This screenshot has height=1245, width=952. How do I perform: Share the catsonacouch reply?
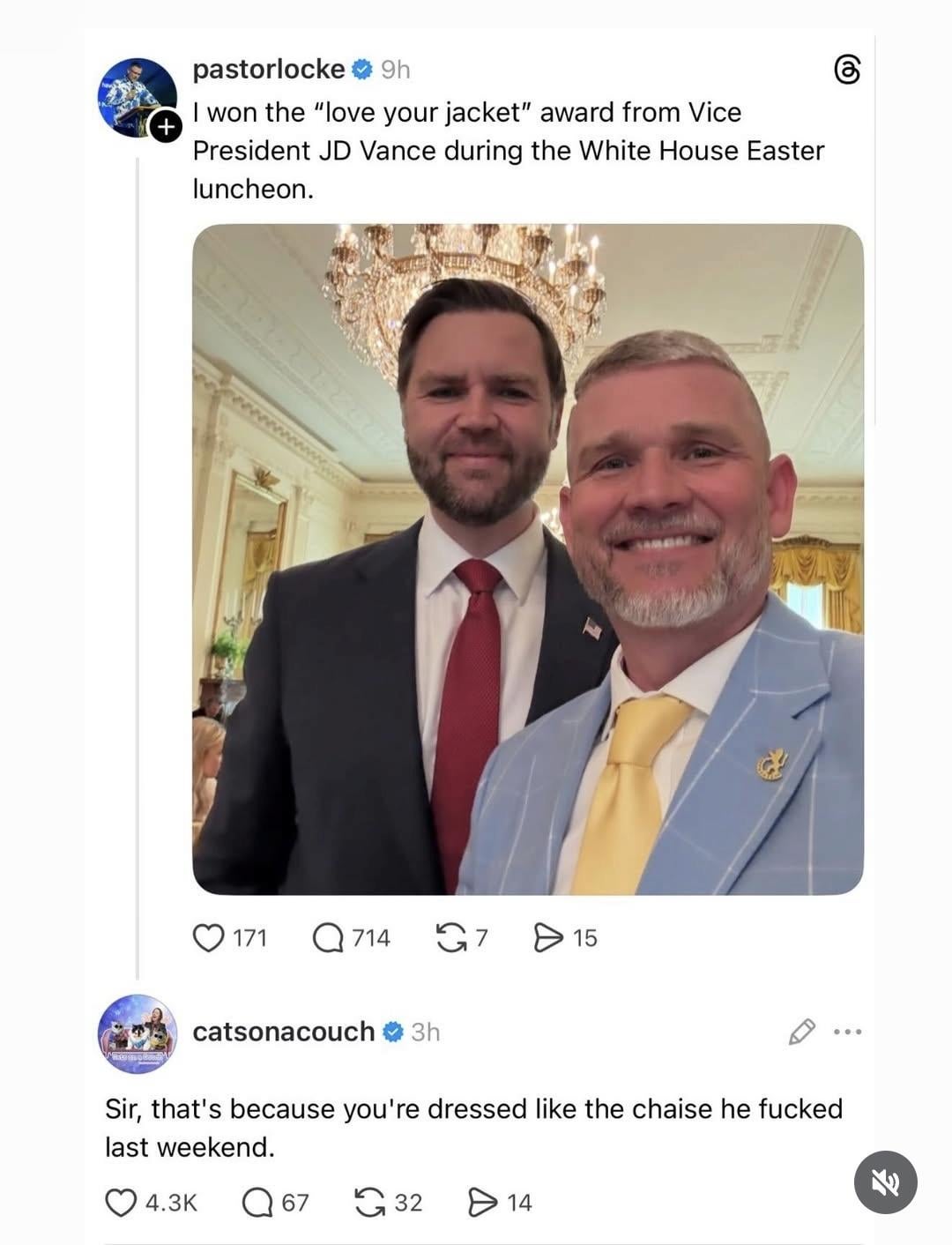point(482,1202)
